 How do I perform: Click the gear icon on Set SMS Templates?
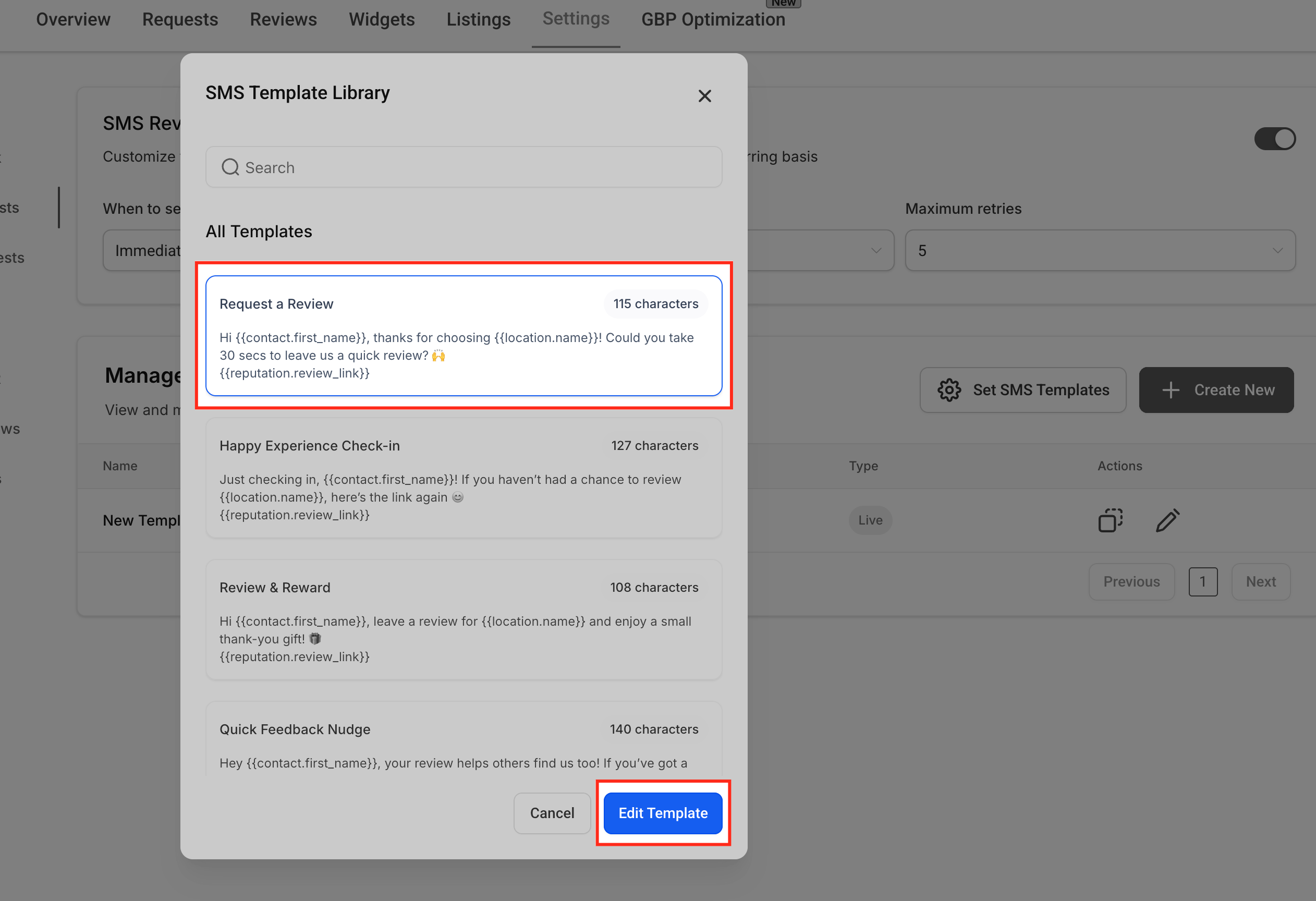[x=949, y=389]
